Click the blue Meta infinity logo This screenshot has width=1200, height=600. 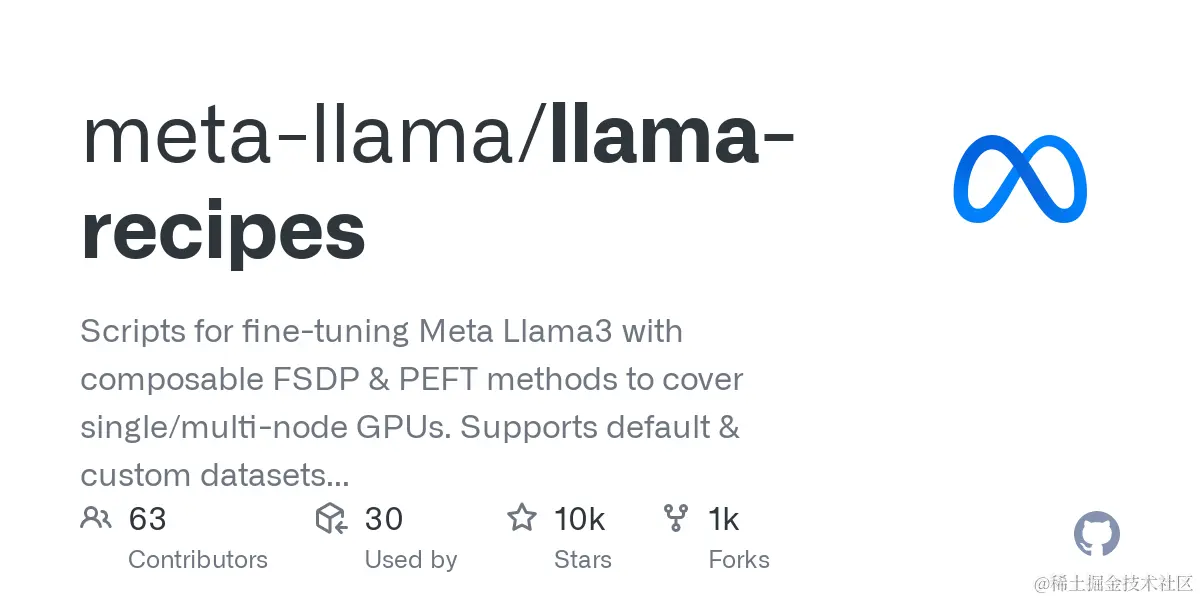tap(1020, 179)
